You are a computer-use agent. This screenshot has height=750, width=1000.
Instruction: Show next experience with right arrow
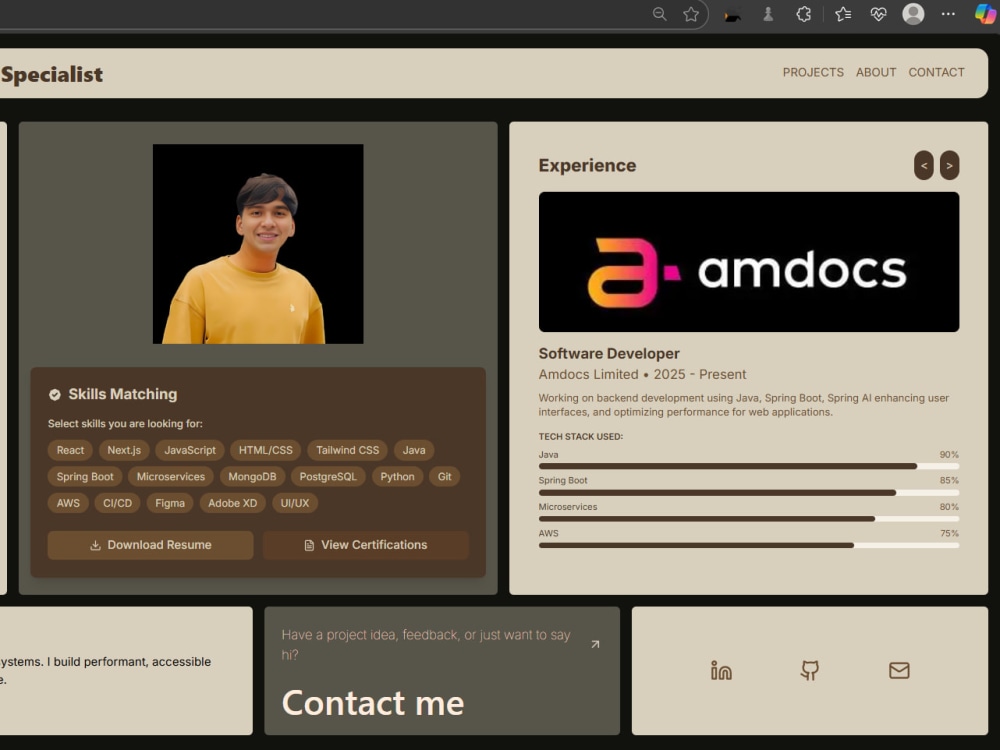(x=949, y=166)
